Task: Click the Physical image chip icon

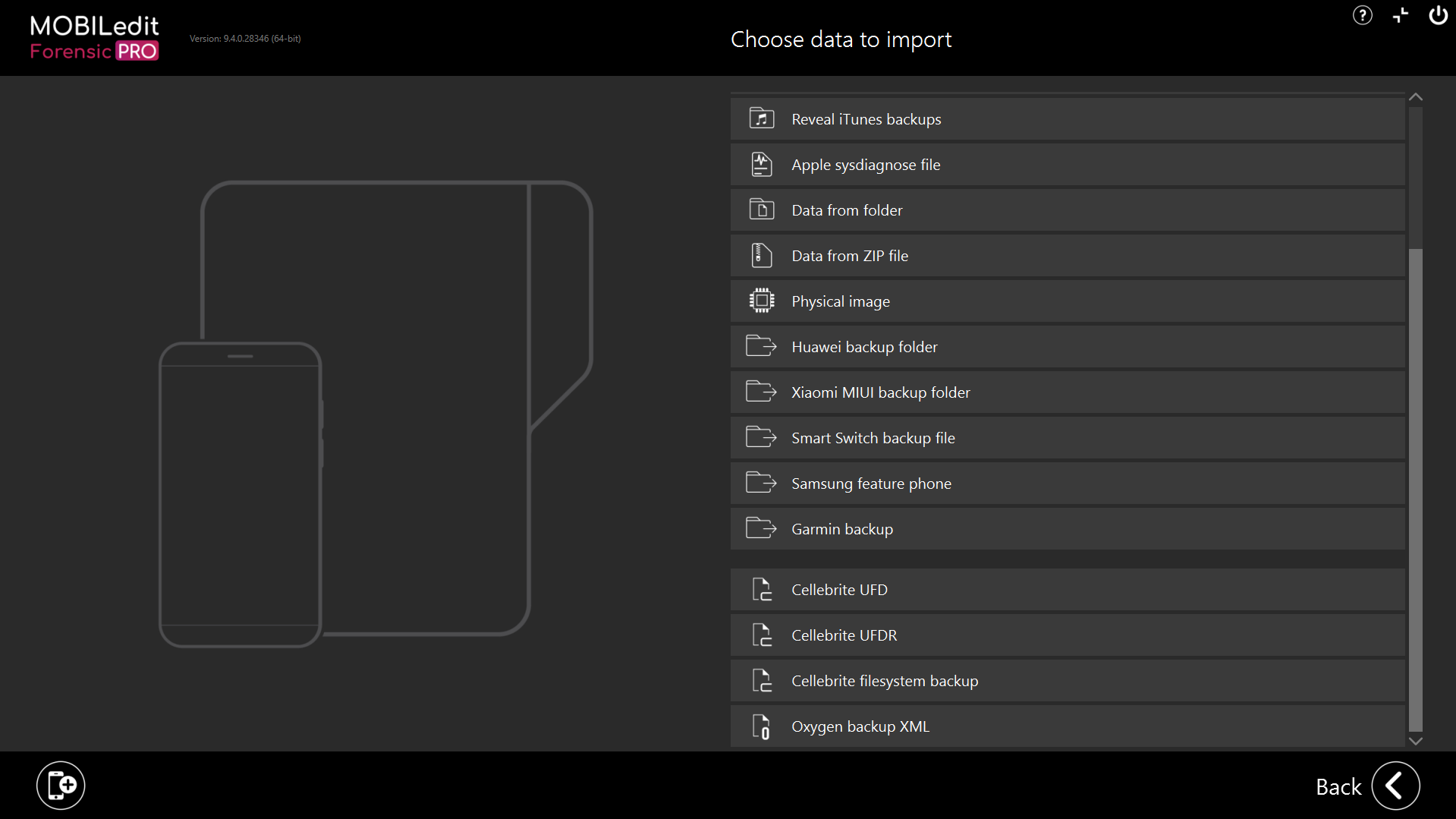Action: click(761, 301)
